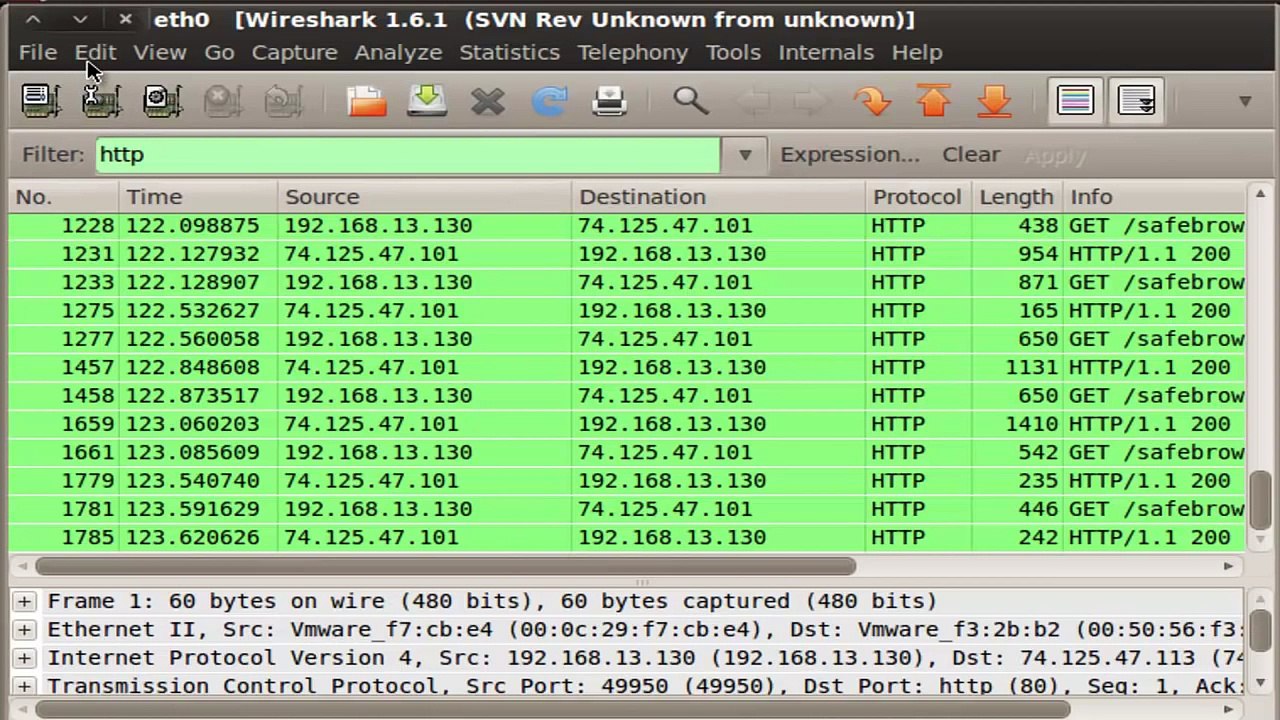Click the Filter: label button
Viewport: 1280px width, 720px height.
pyautogui.click(x=54, y=155)
